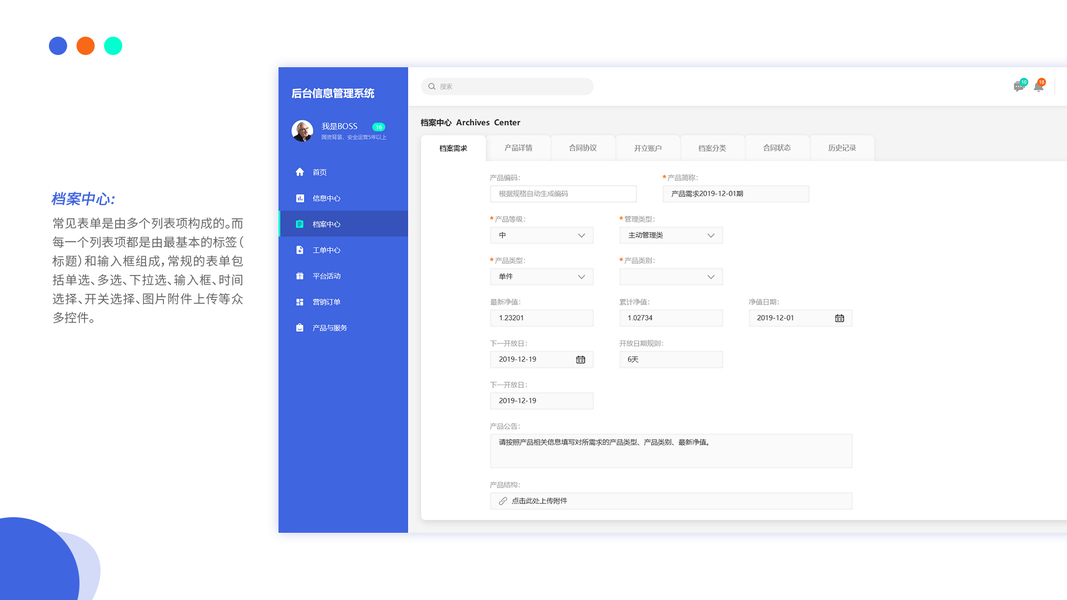Switch to the 合同状态 tab
Screen dimensions: 1067x600
coord(776,148)
